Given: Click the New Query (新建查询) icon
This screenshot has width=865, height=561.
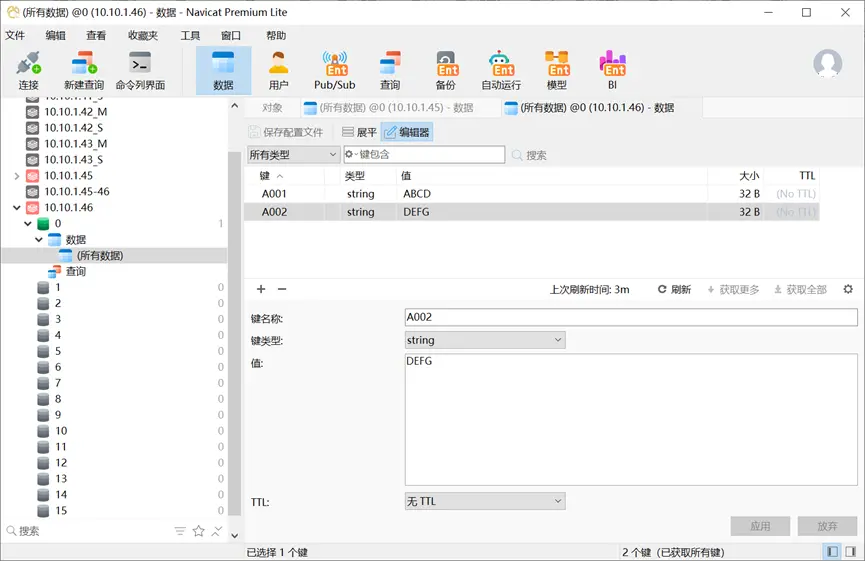Looking at the screenshot, I should [84, 70].
